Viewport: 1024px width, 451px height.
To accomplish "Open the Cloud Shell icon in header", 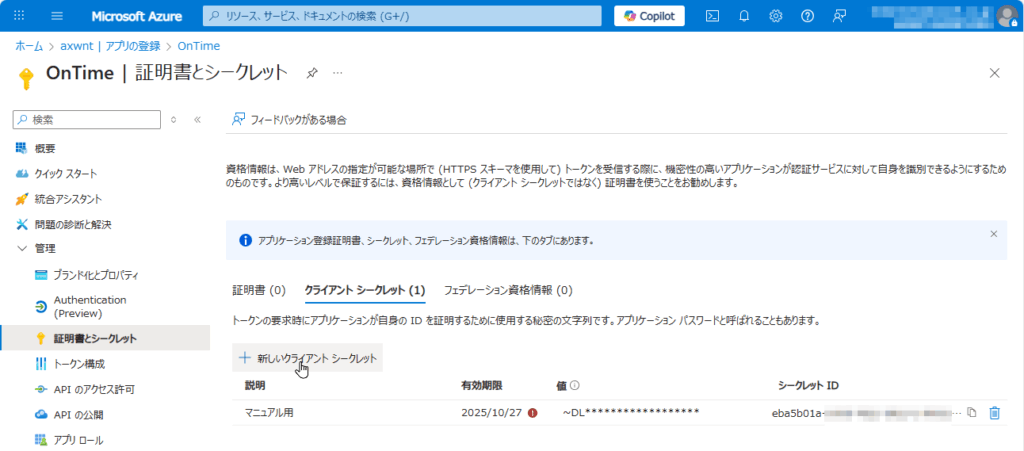I will (x=712, y=16).
